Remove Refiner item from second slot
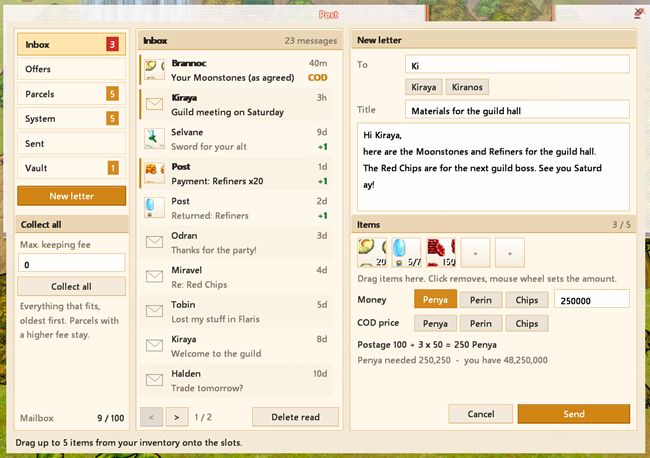 [406, 252]
